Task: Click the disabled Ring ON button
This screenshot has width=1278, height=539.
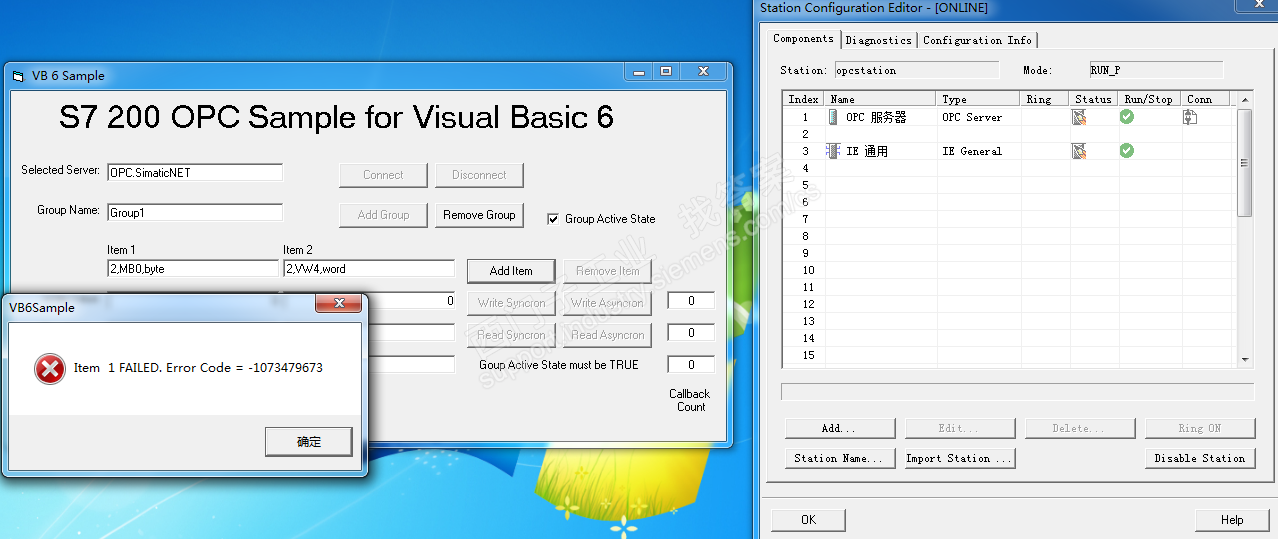Action: [1200, 428]
